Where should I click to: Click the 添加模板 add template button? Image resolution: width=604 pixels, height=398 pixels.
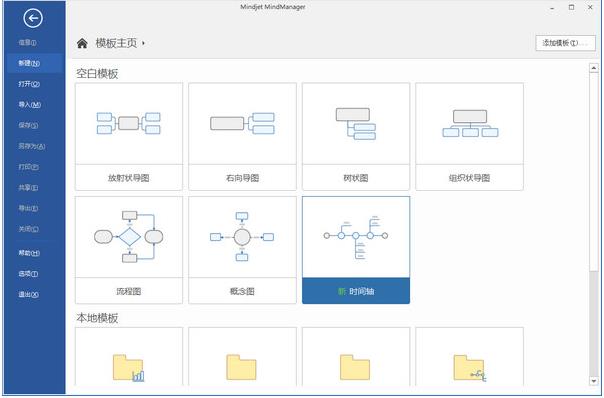[565, 43]
